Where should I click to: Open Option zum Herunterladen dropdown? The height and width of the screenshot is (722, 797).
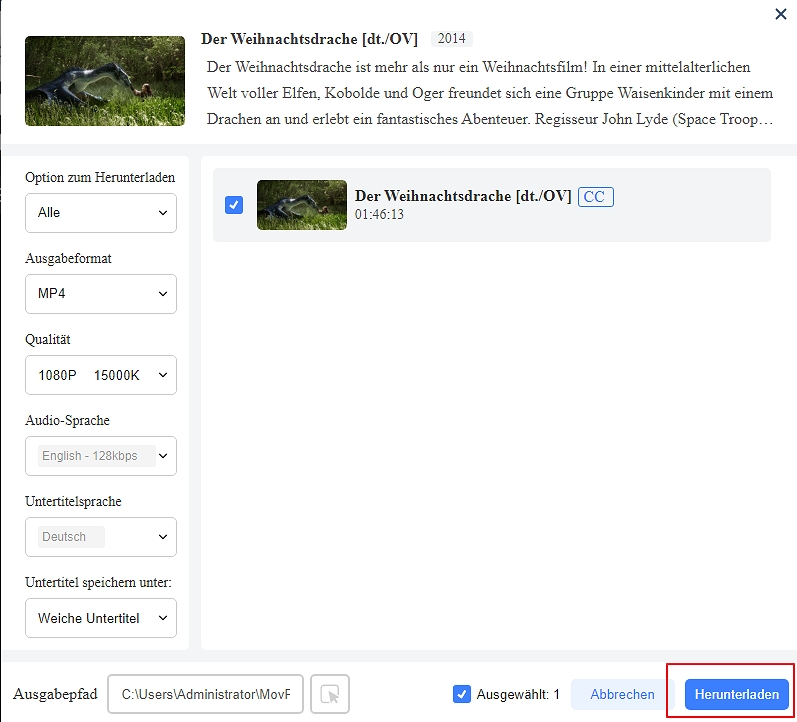101,213
